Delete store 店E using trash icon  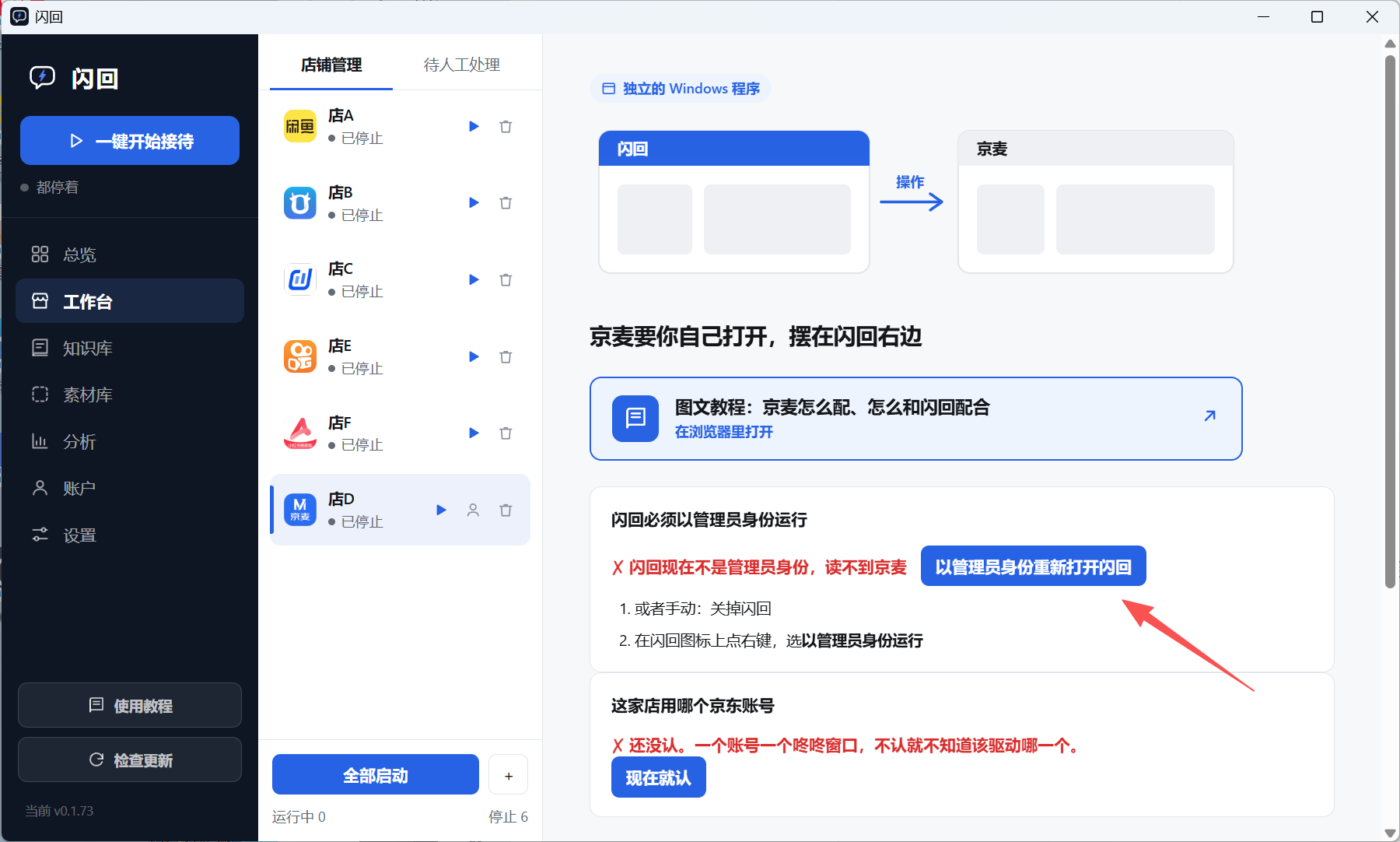tap(506, 356)
